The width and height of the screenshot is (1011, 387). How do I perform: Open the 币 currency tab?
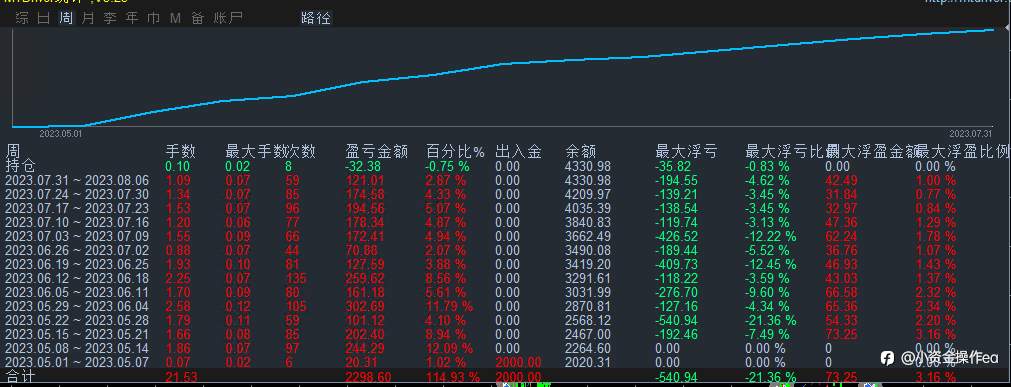point(153,18)
